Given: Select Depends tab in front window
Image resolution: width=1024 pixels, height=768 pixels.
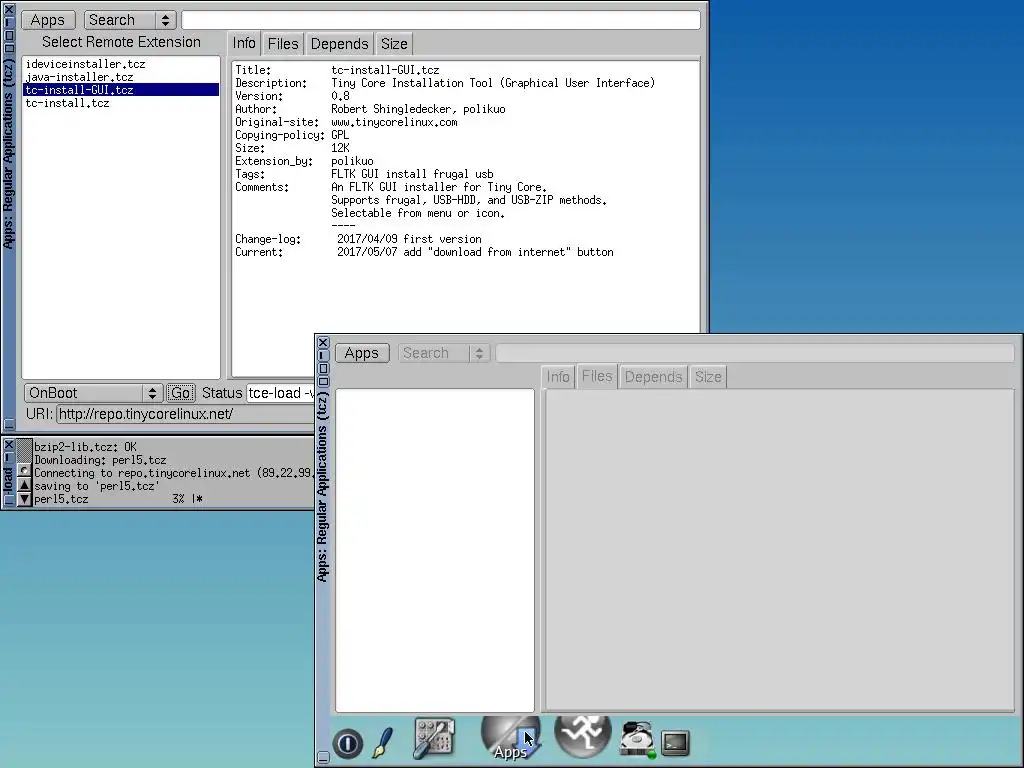Looking at the screenshot, I should pos(653,377).
